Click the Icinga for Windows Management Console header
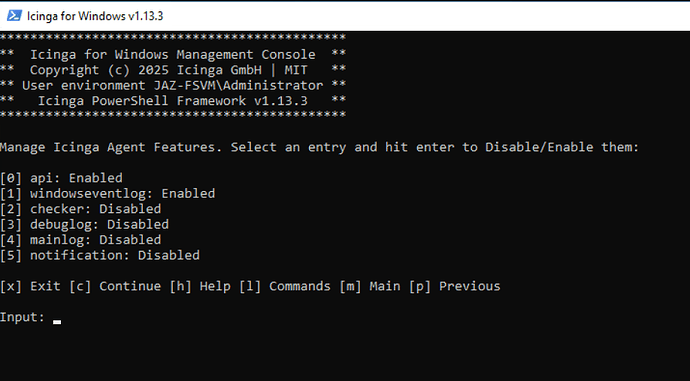The height and width of the screenshot is (381, 690). pyautogui.click(x=172, y=55)
